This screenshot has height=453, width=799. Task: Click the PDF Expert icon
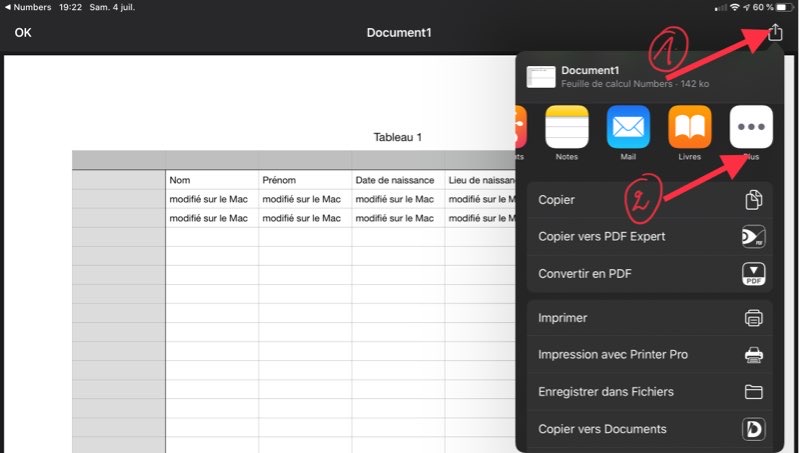pos(753,237)
